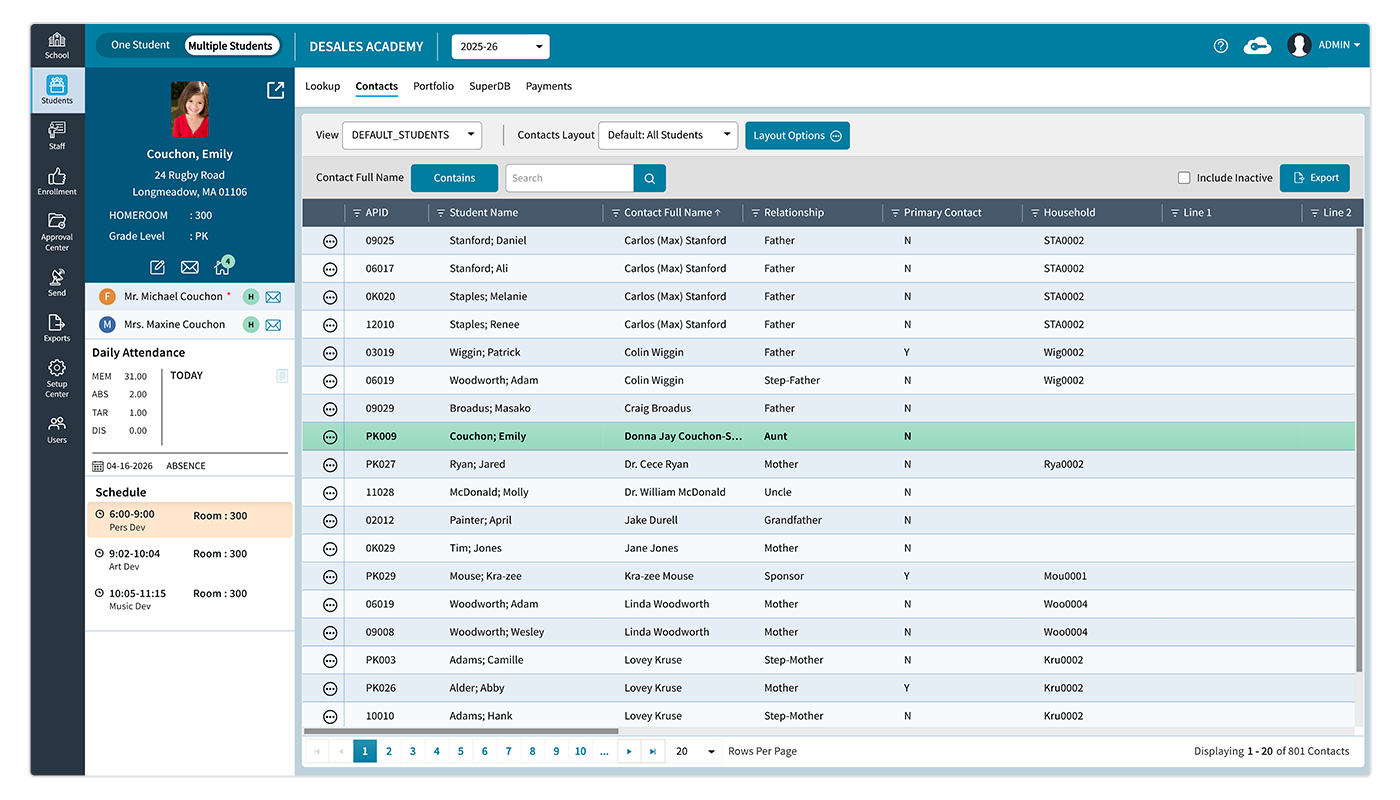This screenshot has width=1400, height=800.
Task: Open the Staff section in sidebar
Action: coord(57,135)
